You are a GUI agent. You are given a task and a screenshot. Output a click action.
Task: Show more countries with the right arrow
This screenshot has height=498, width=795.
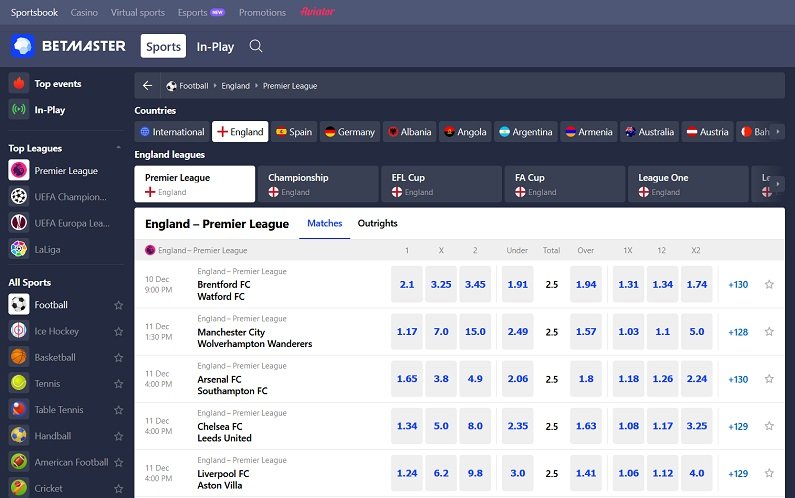(778, 132)
